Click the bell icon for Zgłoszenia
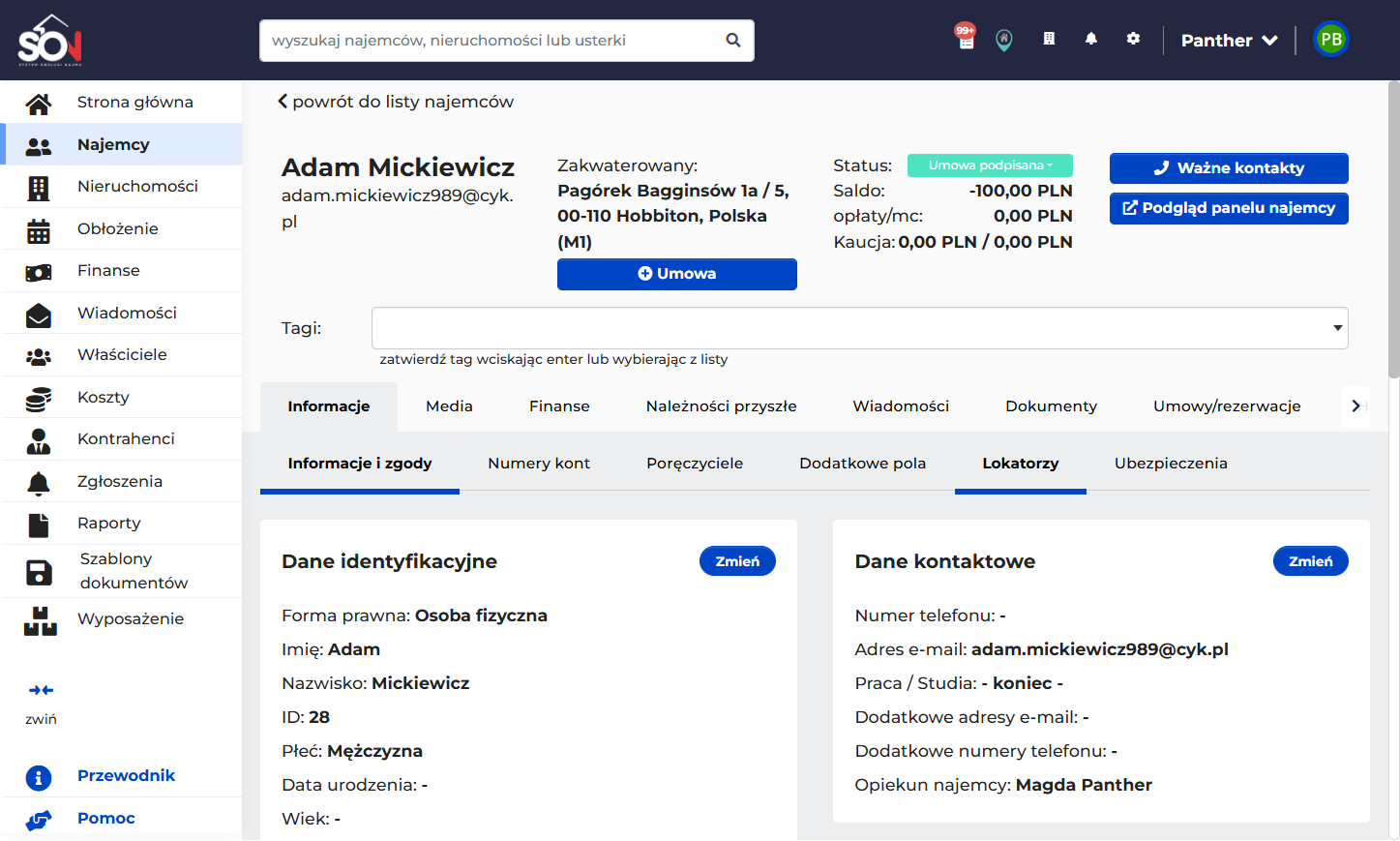The width and height of the screenshot is (1400, 841). pyautogui.click(x=39, y=482)
